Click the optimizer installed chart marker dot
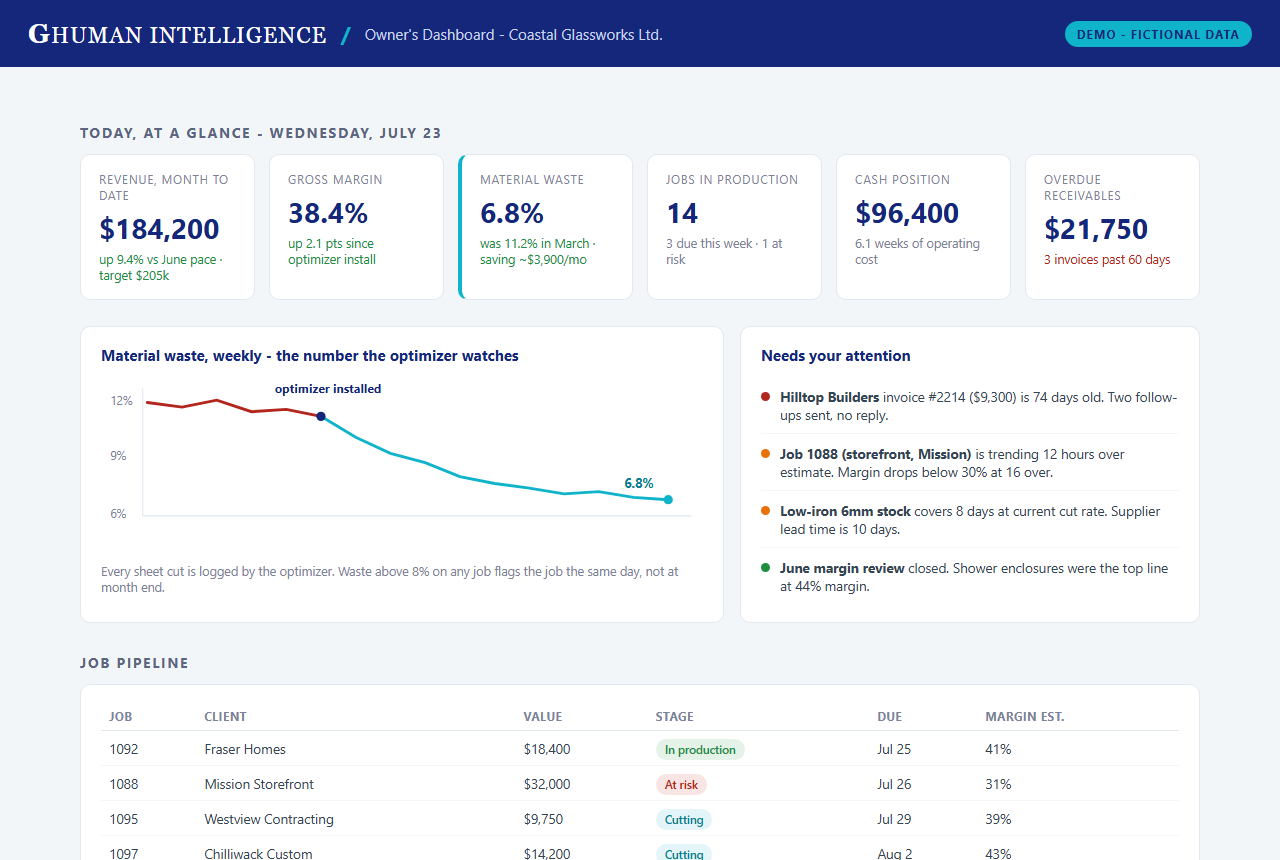Image resolution: width=1280 pixels, height=860 pixels. [321, 416]
